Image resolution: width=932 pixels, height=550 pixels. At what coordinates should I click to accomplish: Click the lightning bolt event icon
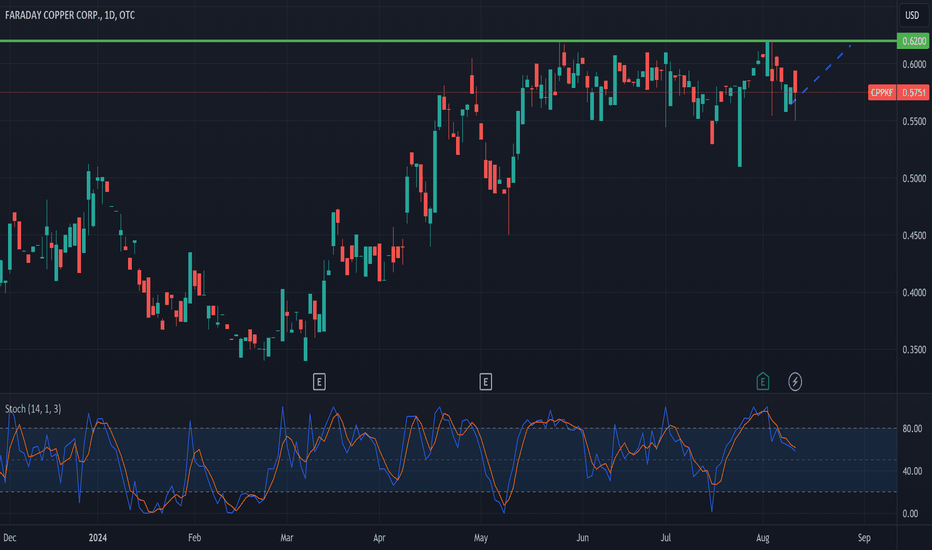[795, 382]
